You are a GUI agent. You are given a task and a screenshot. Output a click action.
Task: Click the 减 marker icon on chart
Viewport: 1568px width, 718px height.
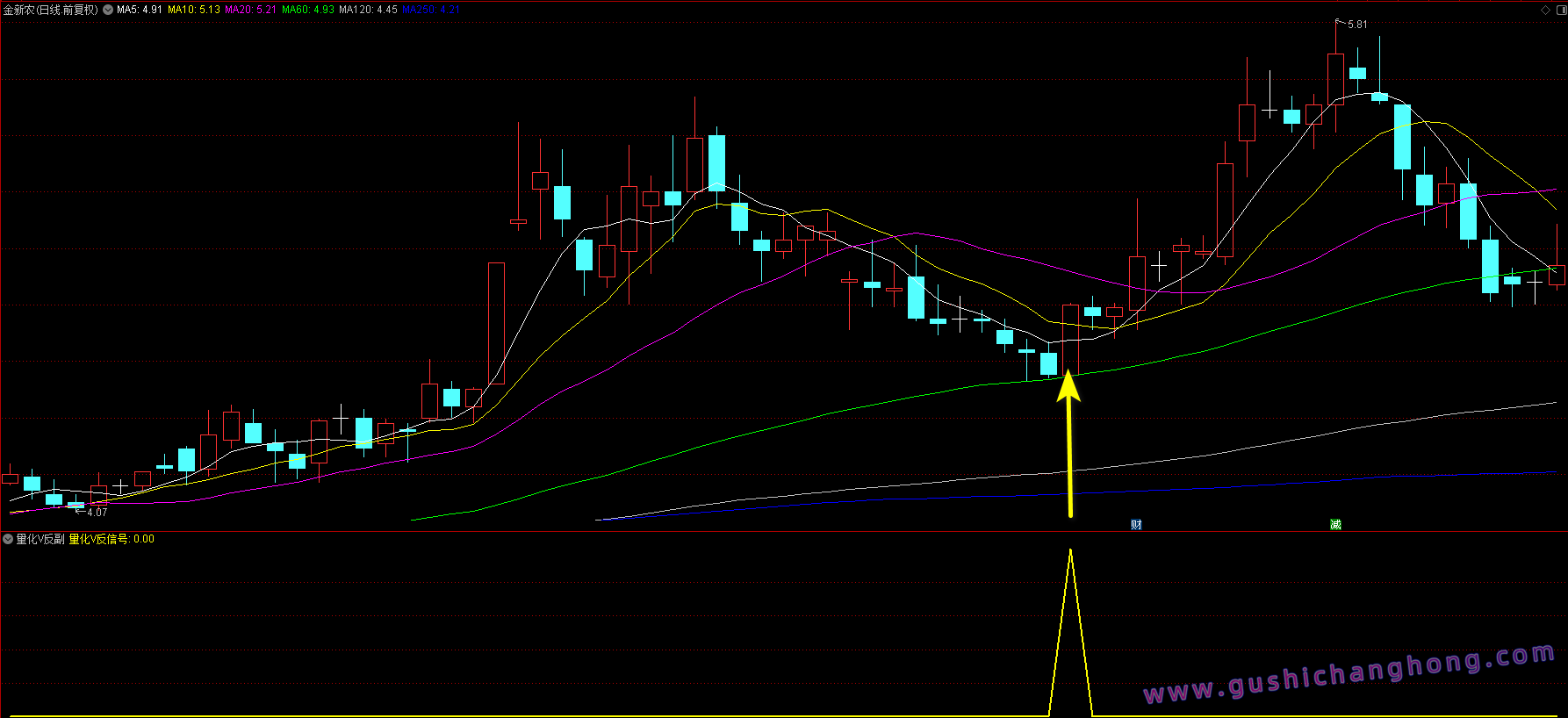(1335, 525)
